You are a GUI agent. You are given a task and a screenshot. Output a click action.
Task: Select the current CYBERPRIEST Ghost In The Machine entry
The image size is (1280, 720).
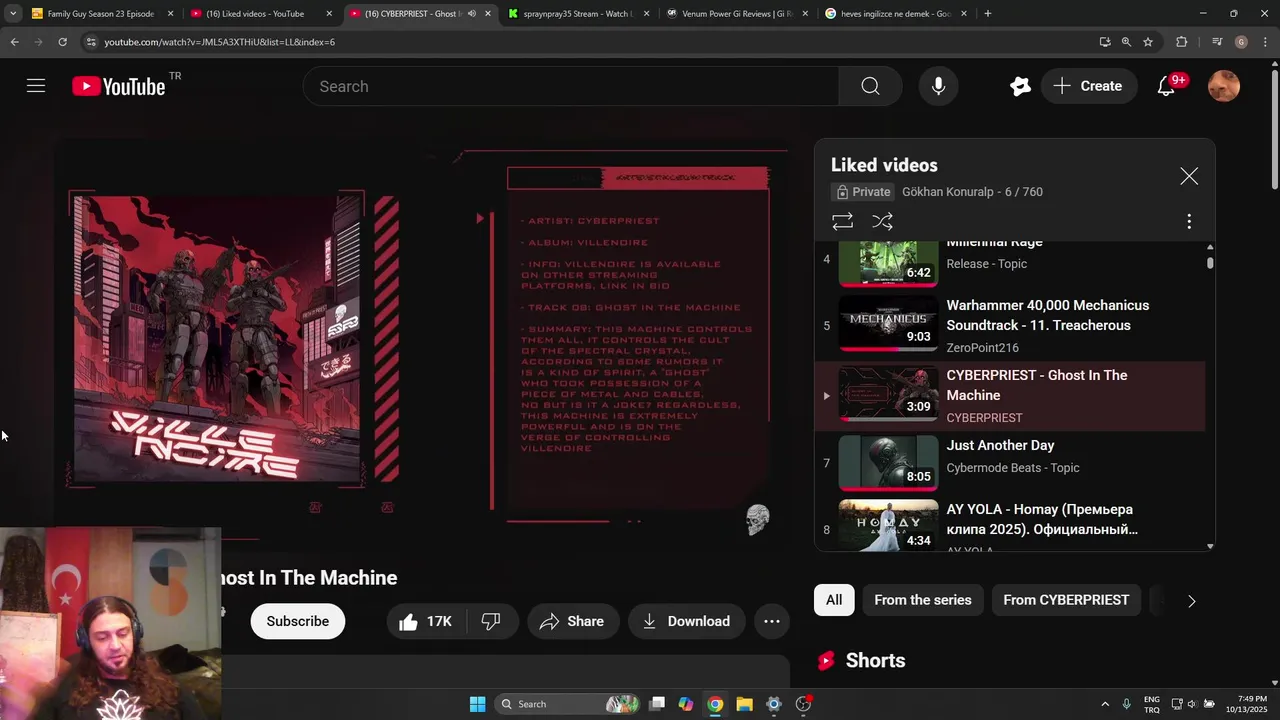1010,395
